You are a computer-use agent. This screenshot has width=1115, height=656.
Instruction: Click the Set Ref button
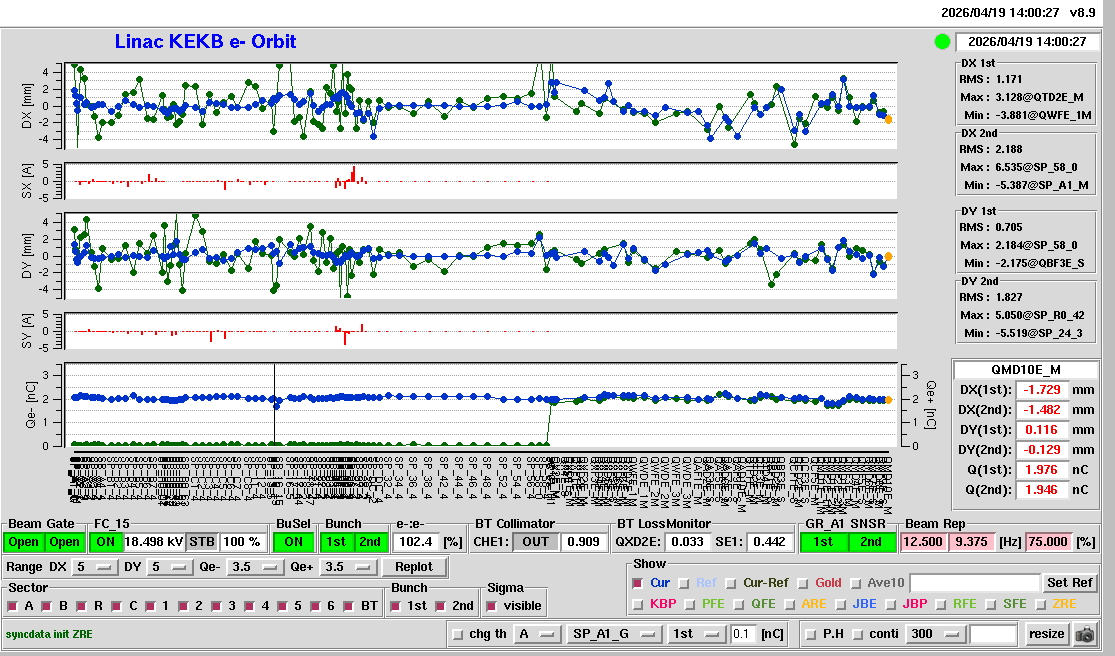tap(1070, 583)
